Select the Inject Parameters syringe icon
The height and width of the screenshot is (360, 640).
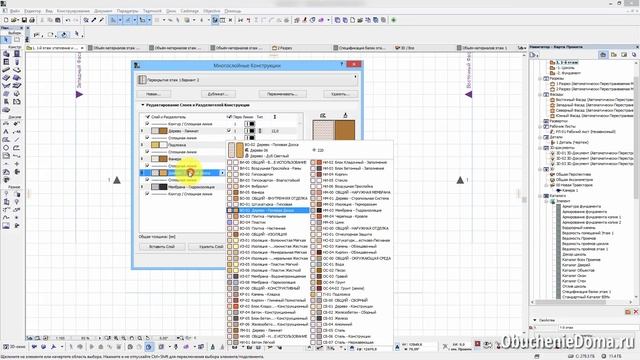click(102, 20)
